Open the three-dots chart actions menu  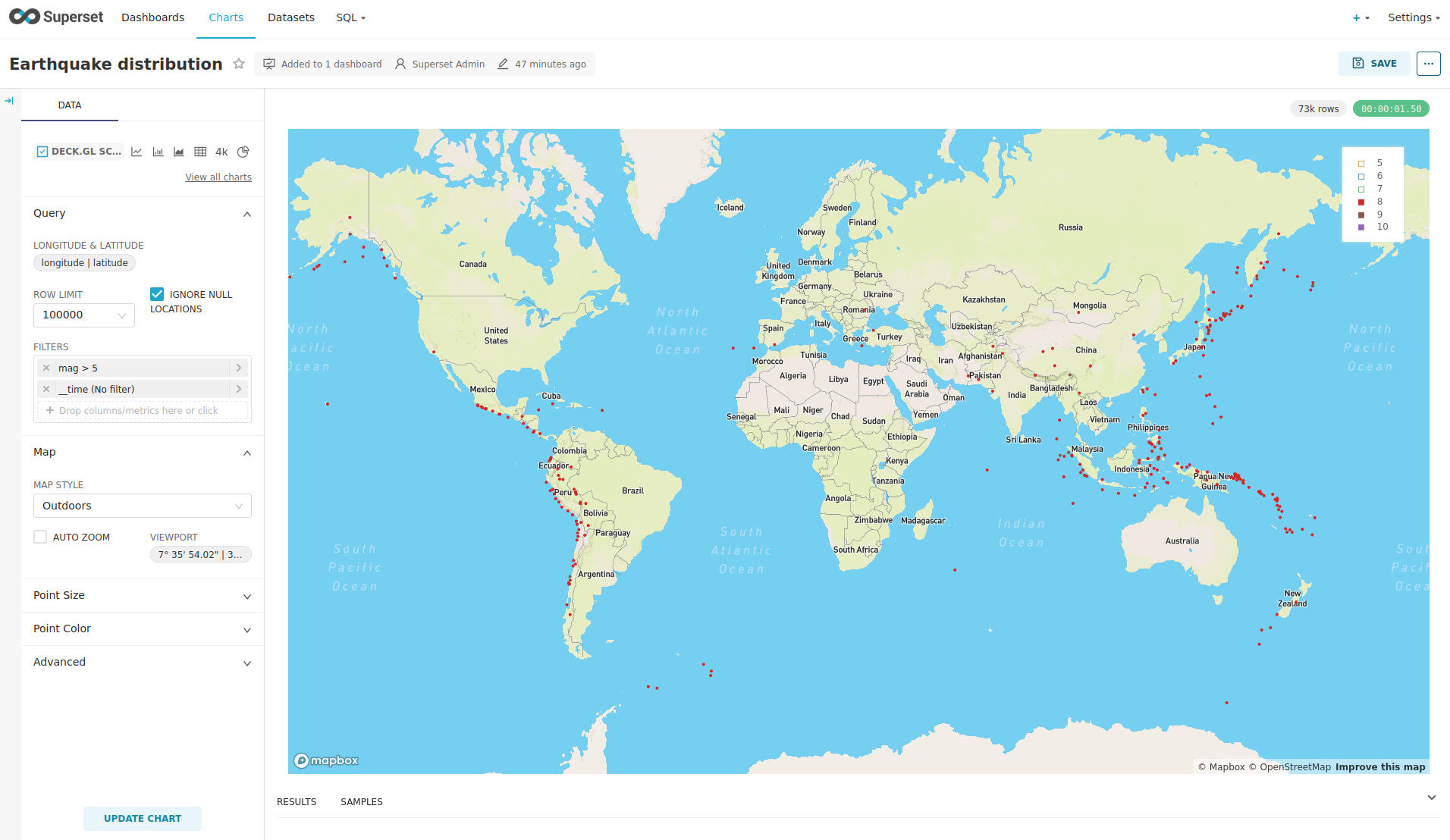(x=1428, y=64)
